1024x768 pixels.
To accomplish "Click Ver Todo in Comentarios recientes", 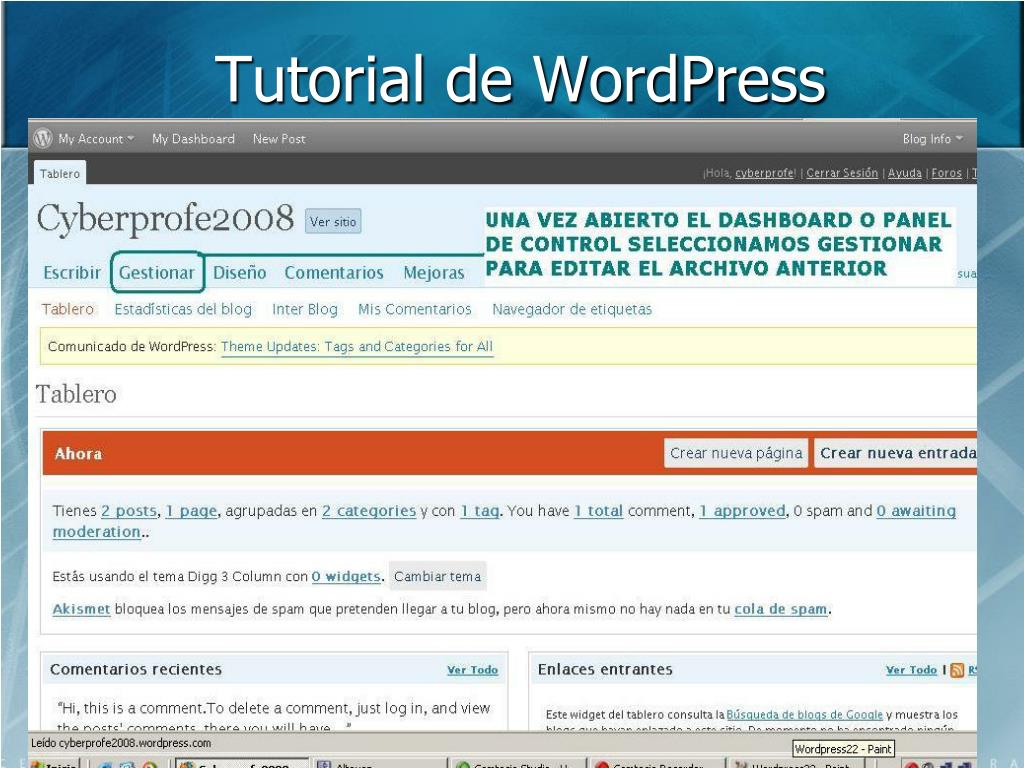I will click(x=472, y=670).
